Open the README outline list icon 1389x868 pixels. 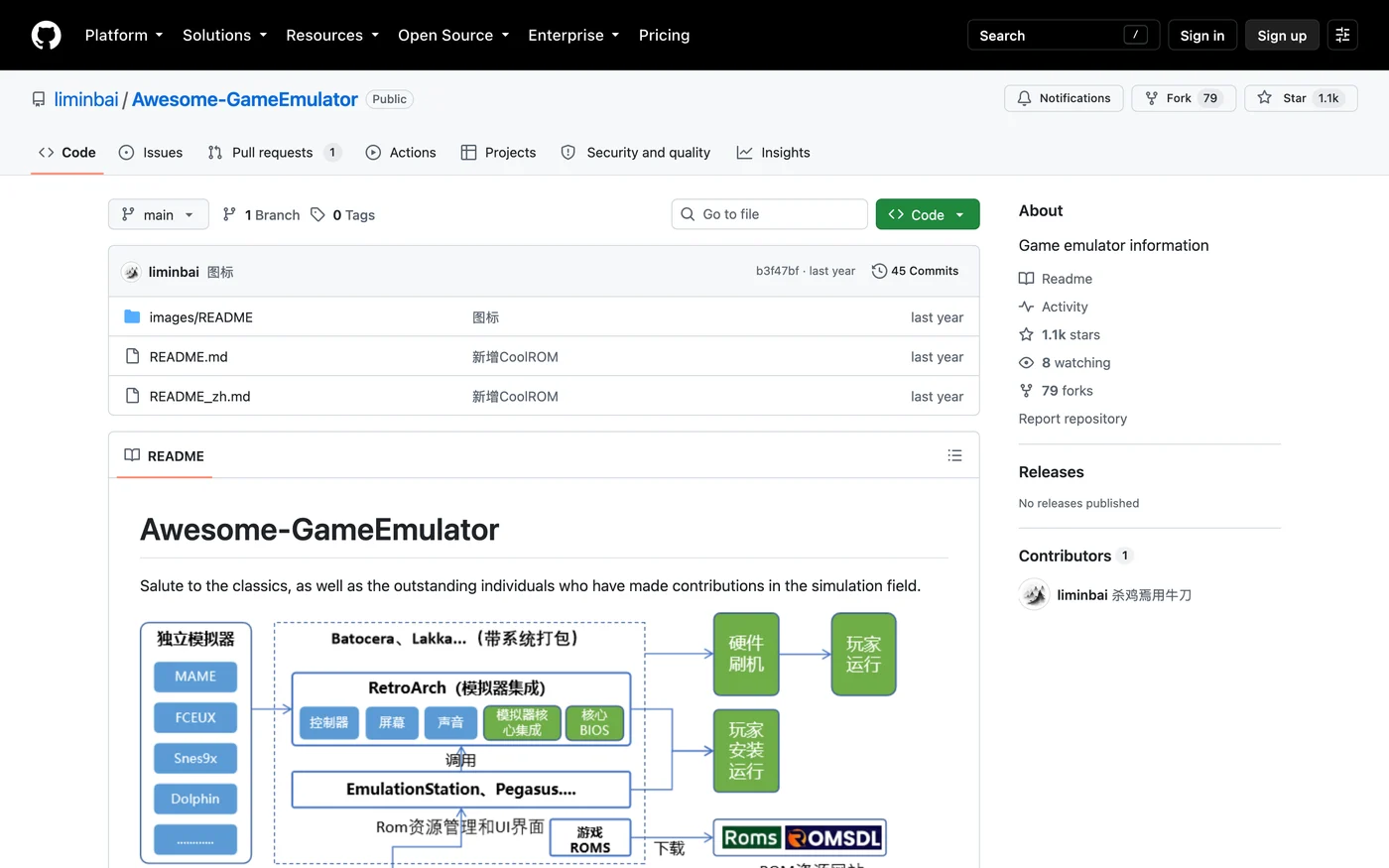click(x=954, y=455)
